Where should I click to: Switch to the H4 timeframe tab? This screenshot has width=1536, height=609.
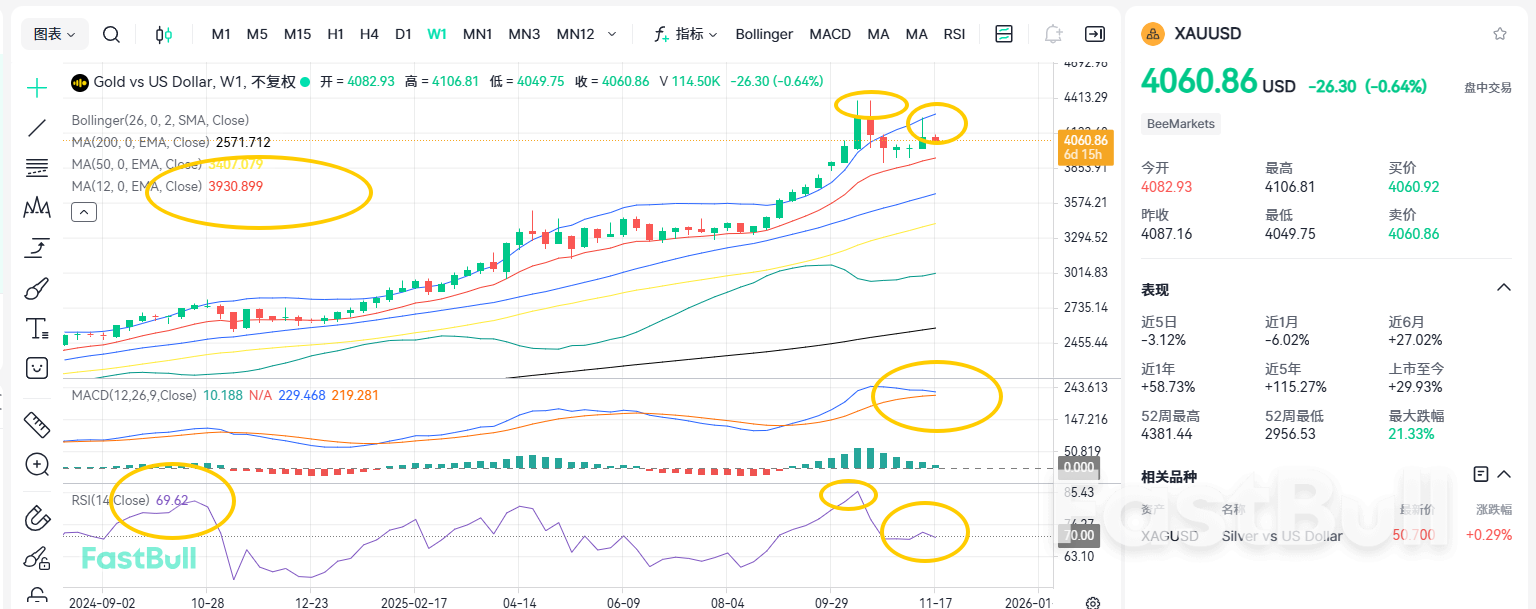pos(369,33)
